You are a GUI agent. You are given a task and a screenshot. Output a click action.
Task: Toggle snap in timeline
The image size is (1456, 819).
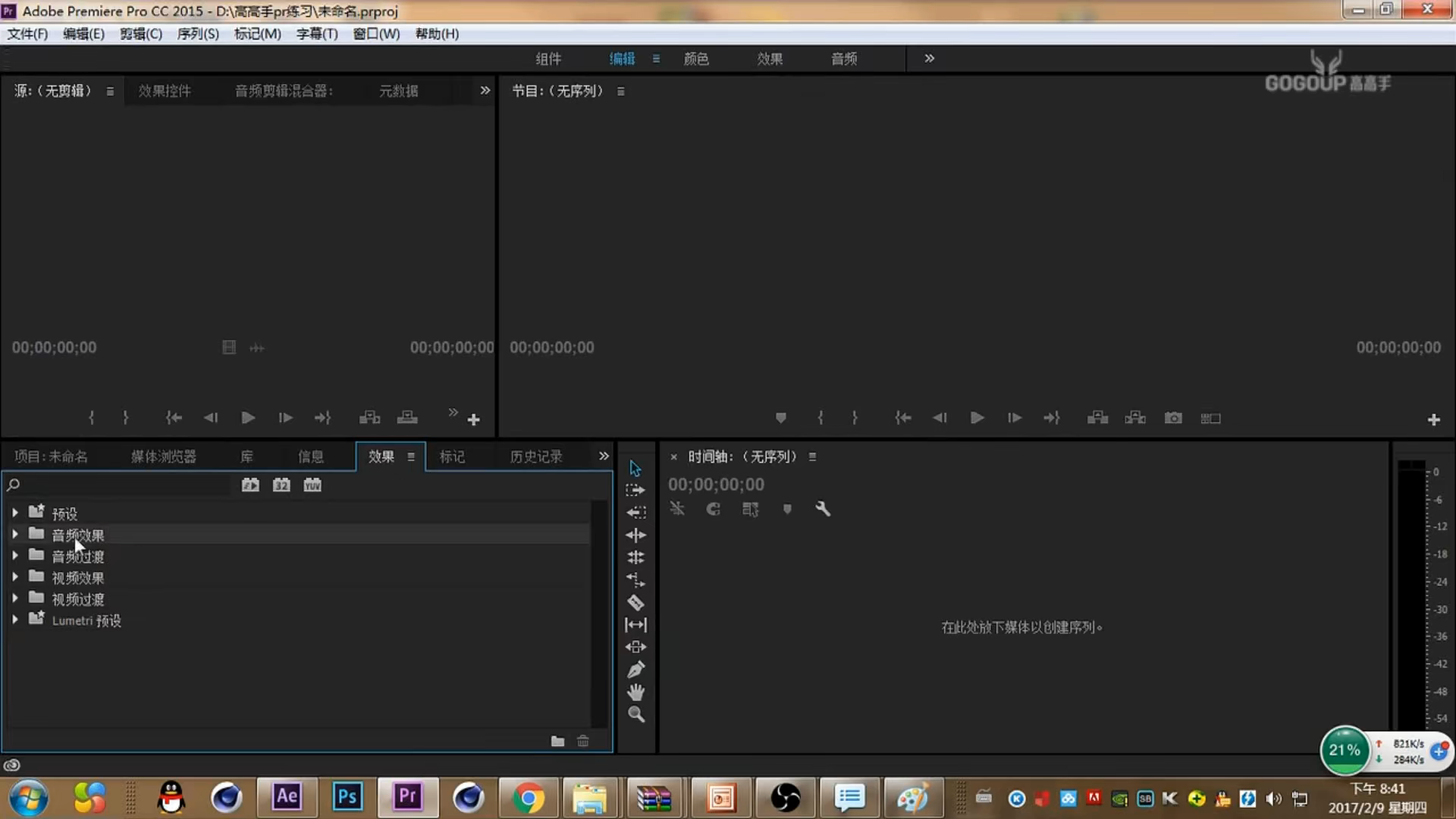tap(714, 509)
